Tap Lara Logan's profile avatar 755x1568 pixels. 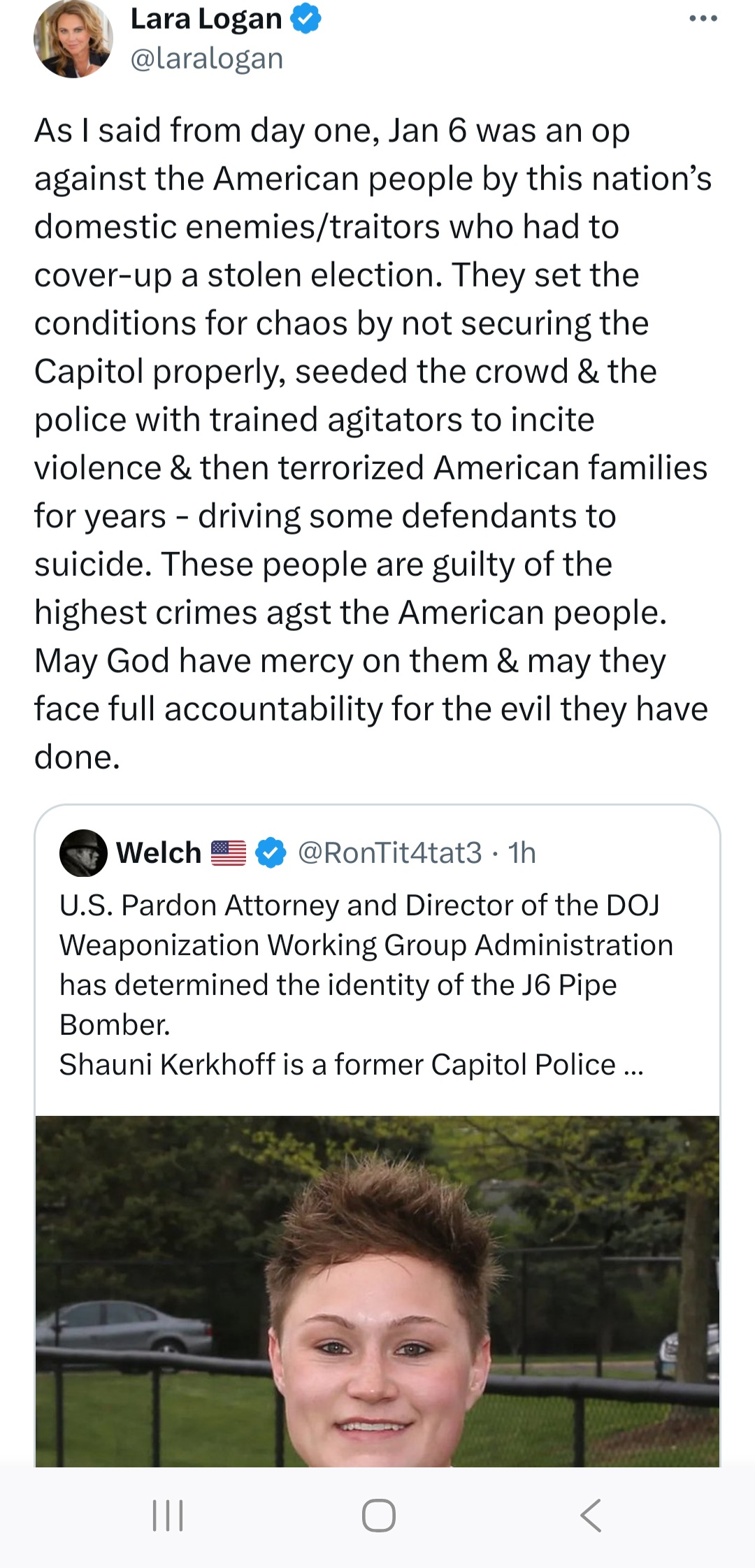pyautogui.click(x=73, y=39)
